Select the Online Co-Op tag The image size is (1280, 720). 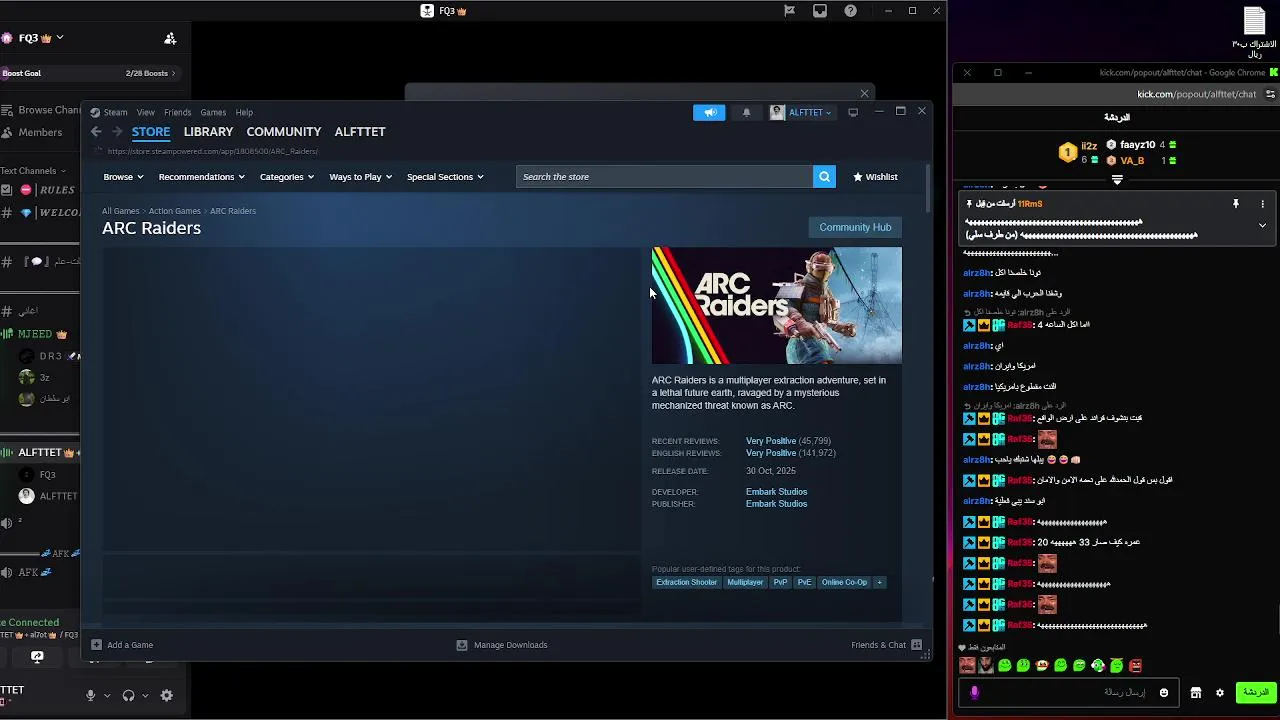[844, 582]
